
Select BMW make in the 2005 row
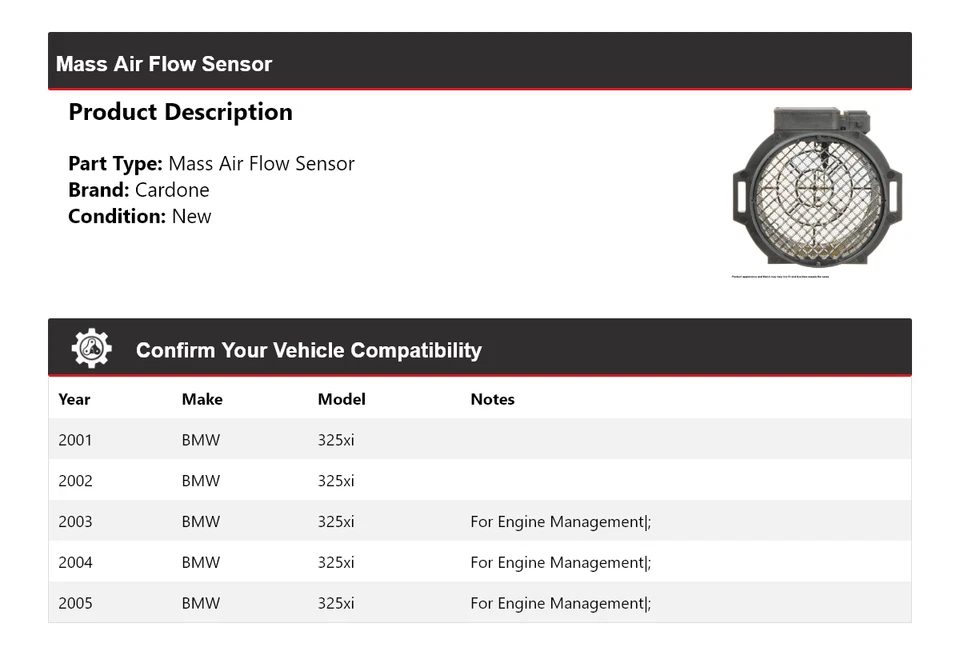pos(201,604)
